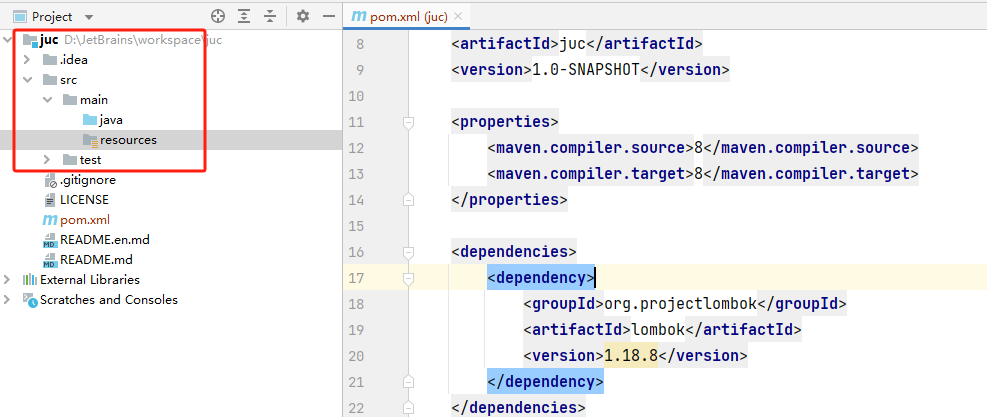Image resolution: width=987 pixels, height=417 pixels.
Task: Hide the Project tool window
Action: point(329,16)
